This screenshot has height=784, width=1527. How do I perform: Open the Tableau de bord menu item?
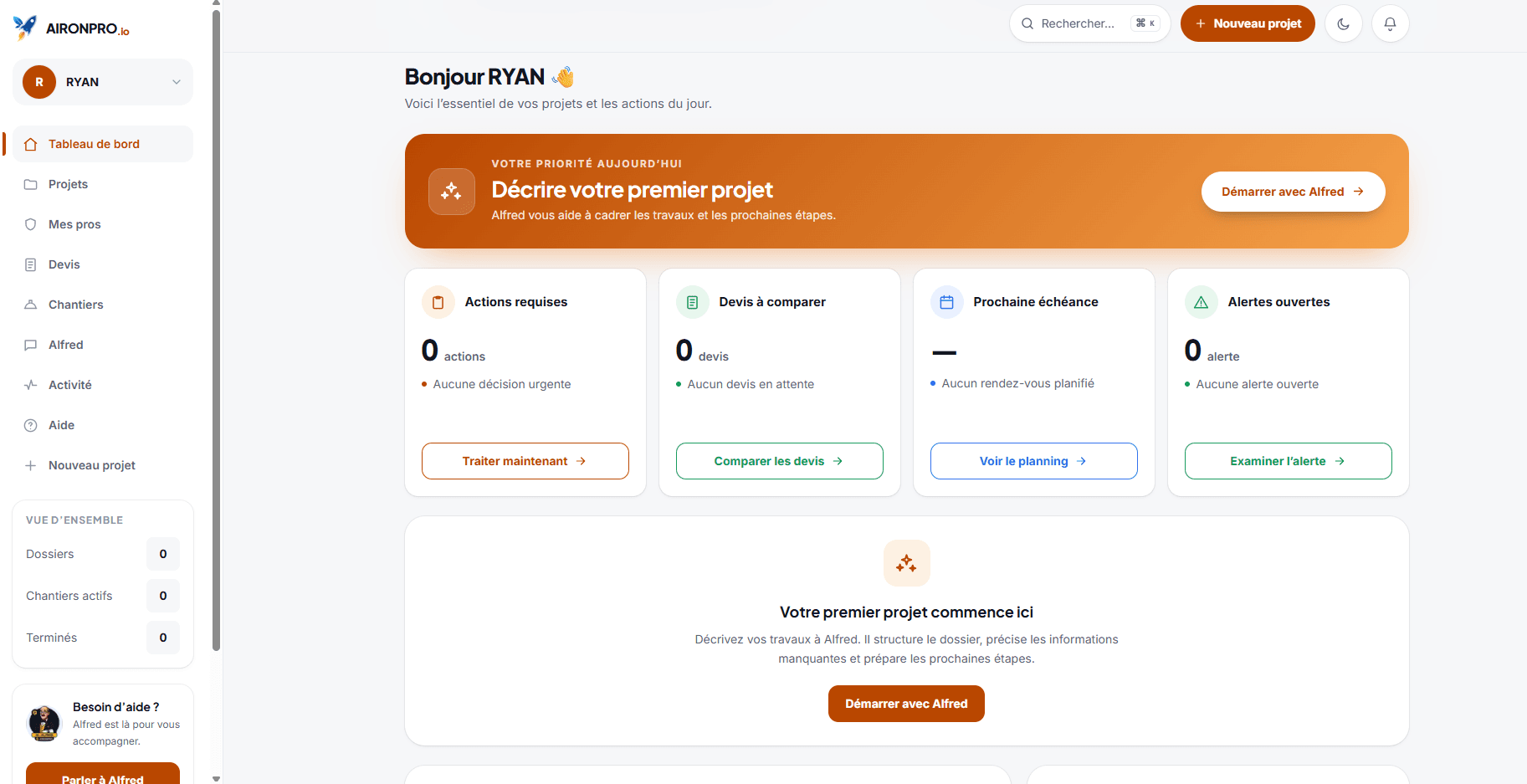point(103,144)
